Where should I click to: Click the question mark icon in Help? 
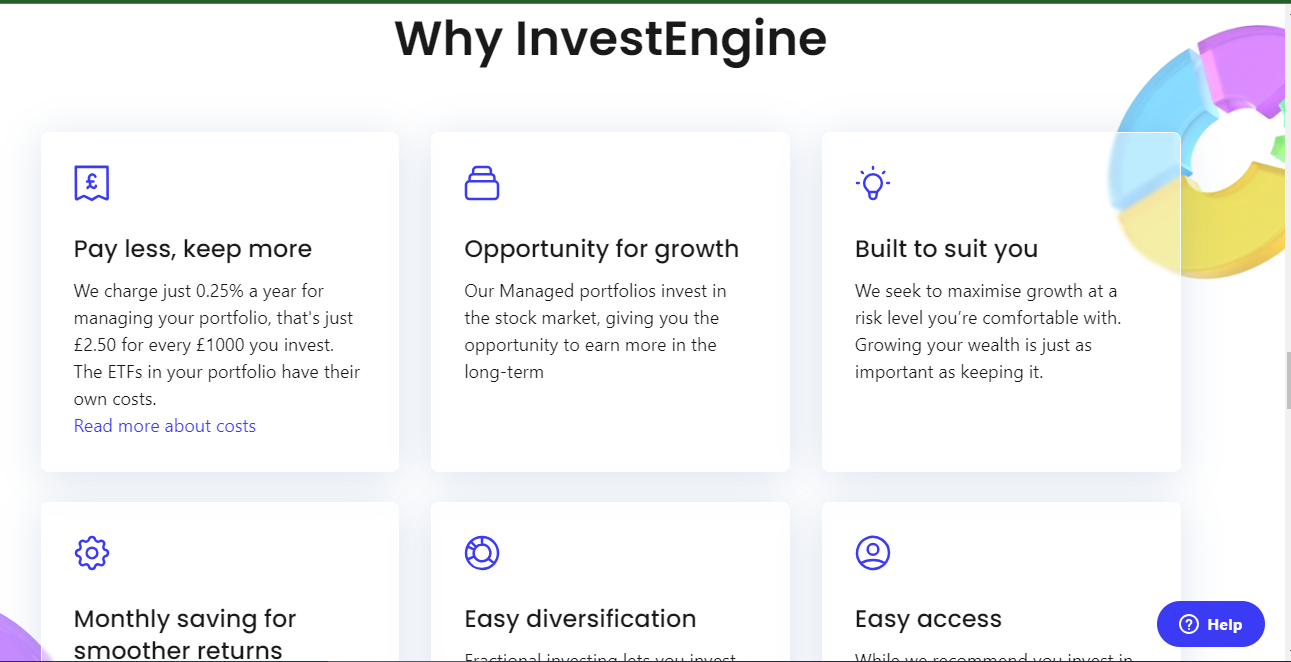1189,625
